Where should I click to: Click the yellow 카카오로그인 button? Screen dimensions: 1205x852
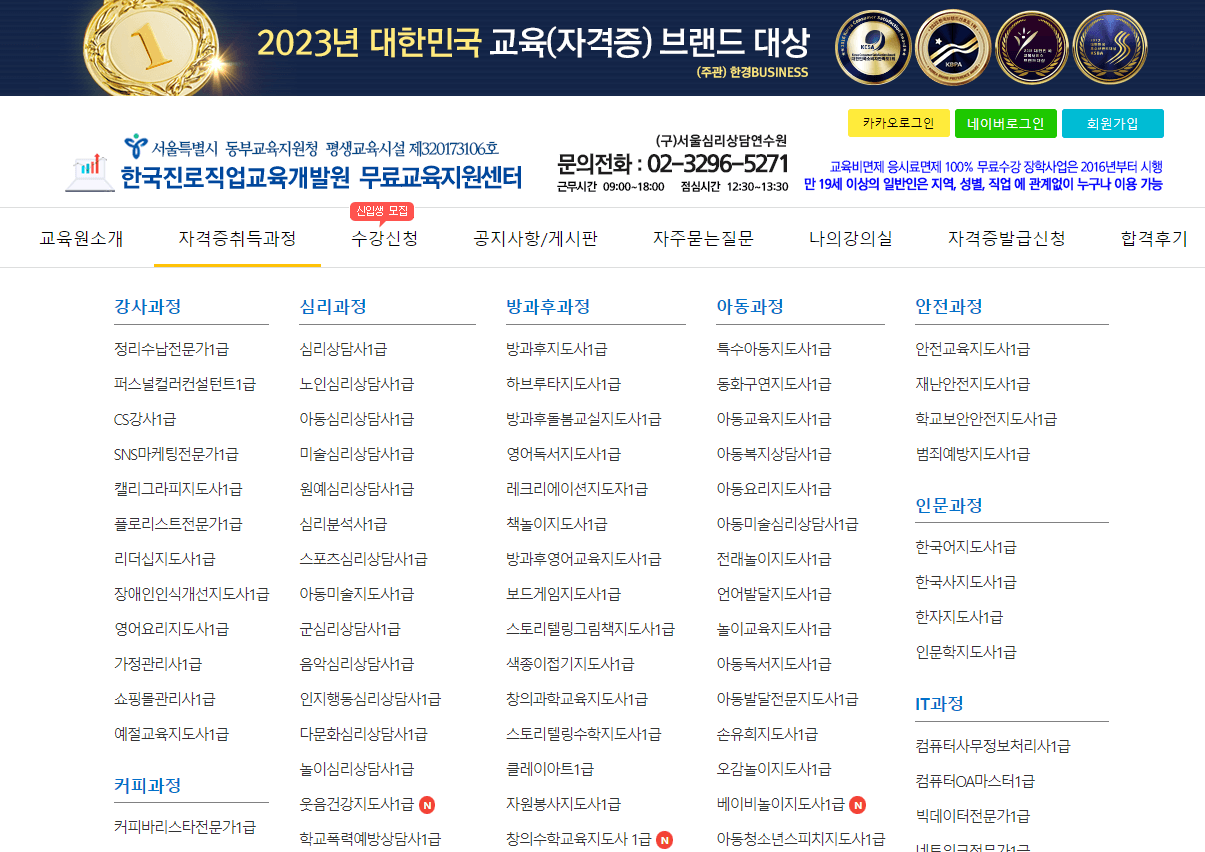(x=897, y=123)
